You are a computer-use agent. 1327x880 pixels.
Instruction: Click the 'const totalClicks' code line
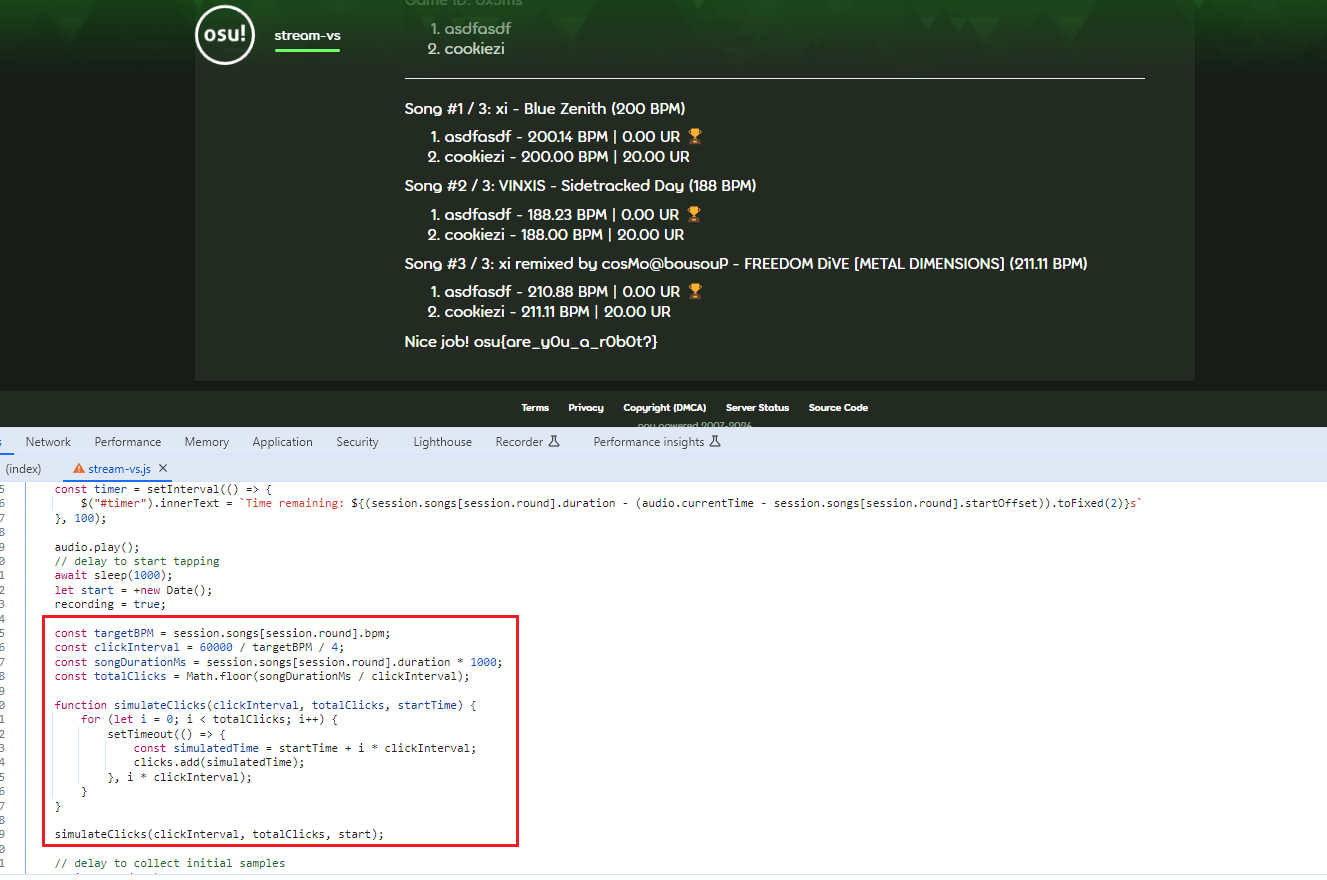coord(261,677)
